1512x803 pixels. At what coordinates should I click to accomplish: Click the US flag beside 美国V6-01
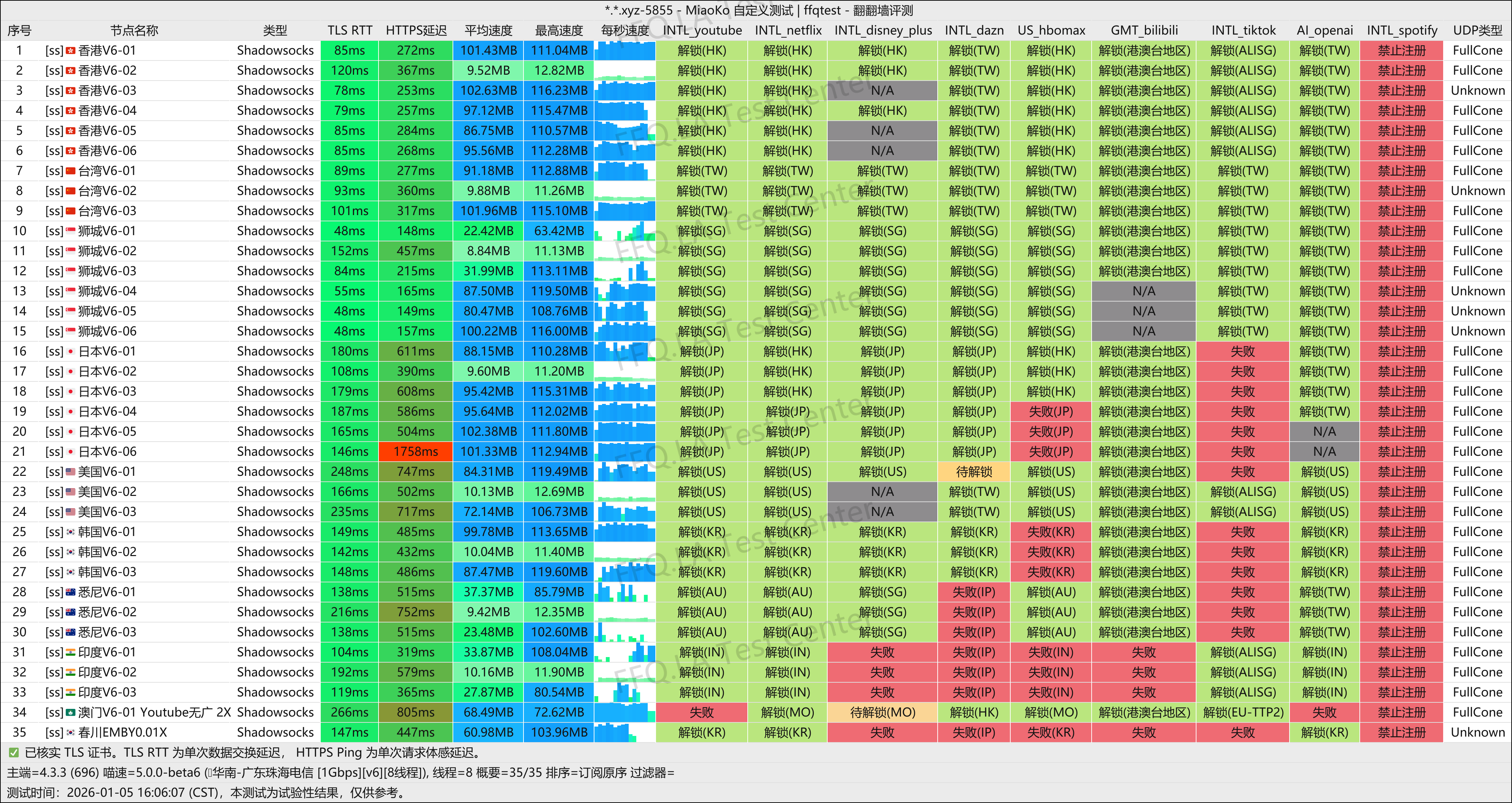click(x=71, y=472)
